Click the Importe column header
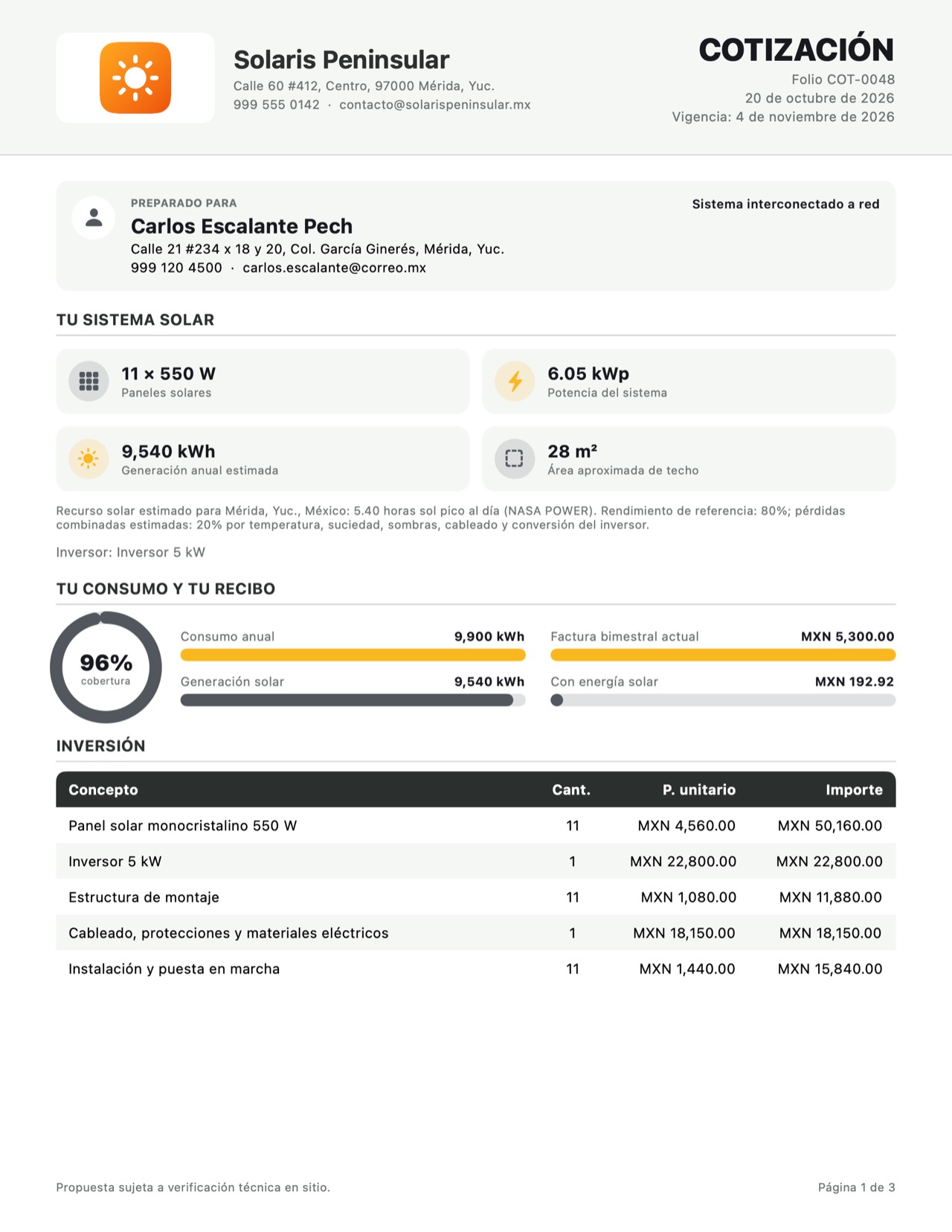 [854, 790]
